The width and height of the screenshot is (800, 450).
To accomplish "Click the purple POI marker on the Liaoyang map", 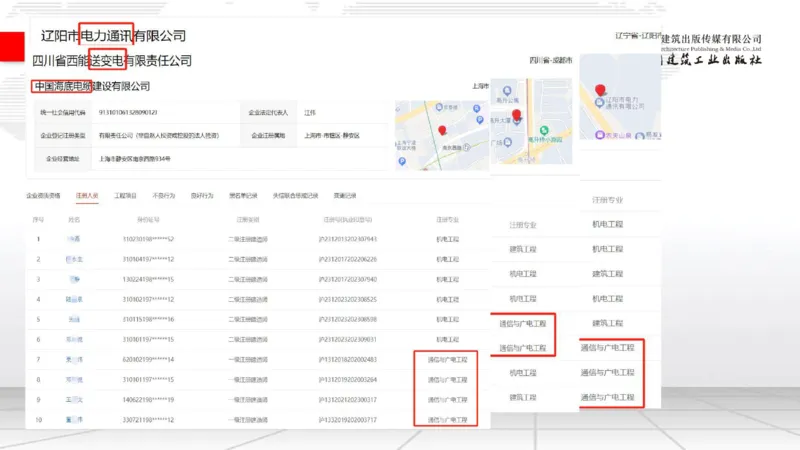I will tap(600, 135).
